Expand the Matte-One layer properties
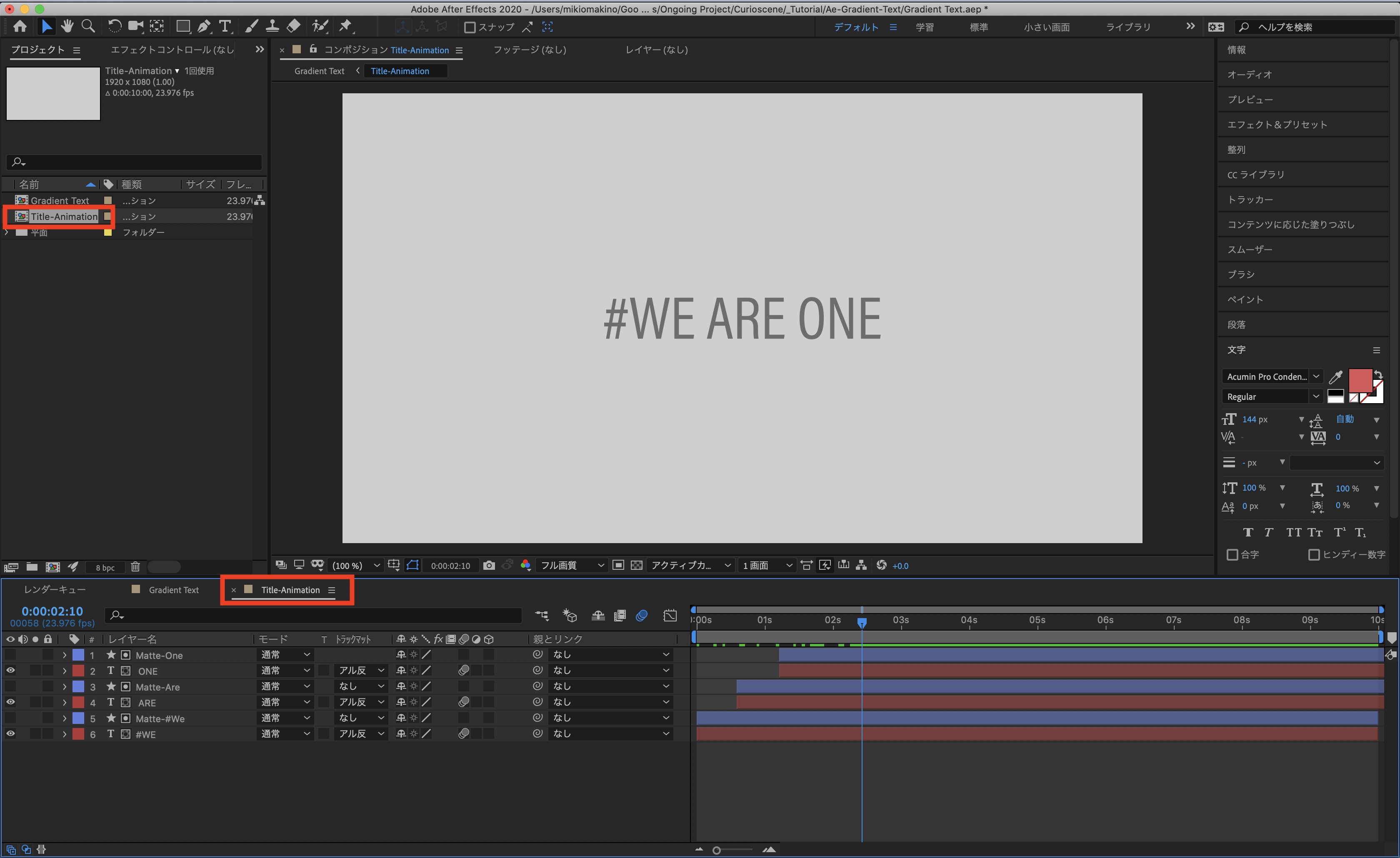 tap(64, 655)
